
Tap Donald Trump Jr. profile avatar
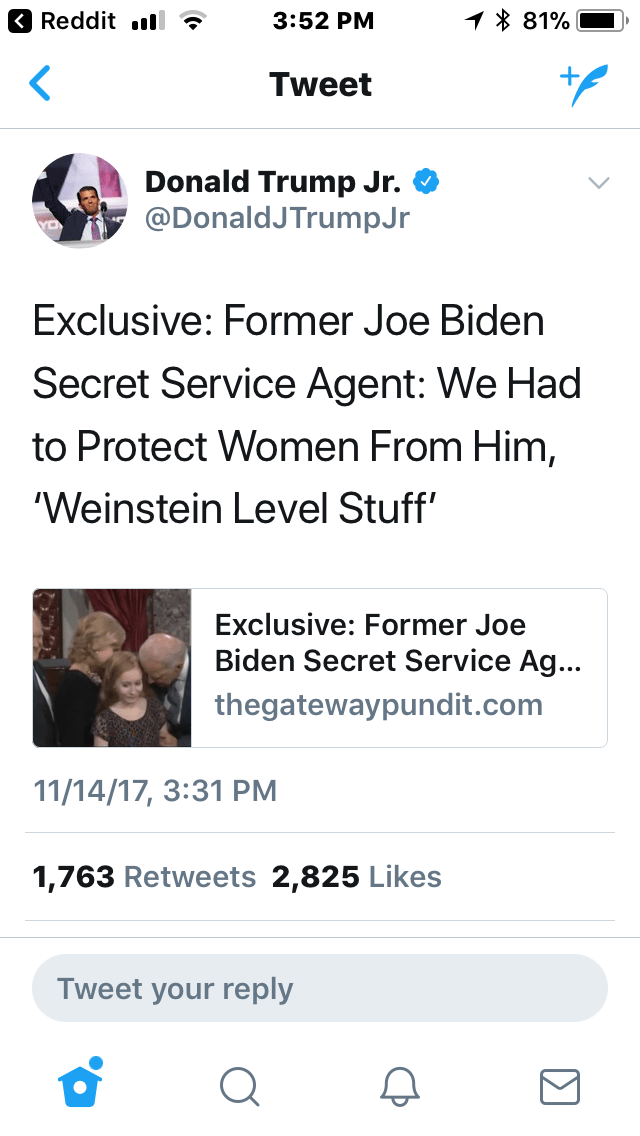(x=80, y=200)
